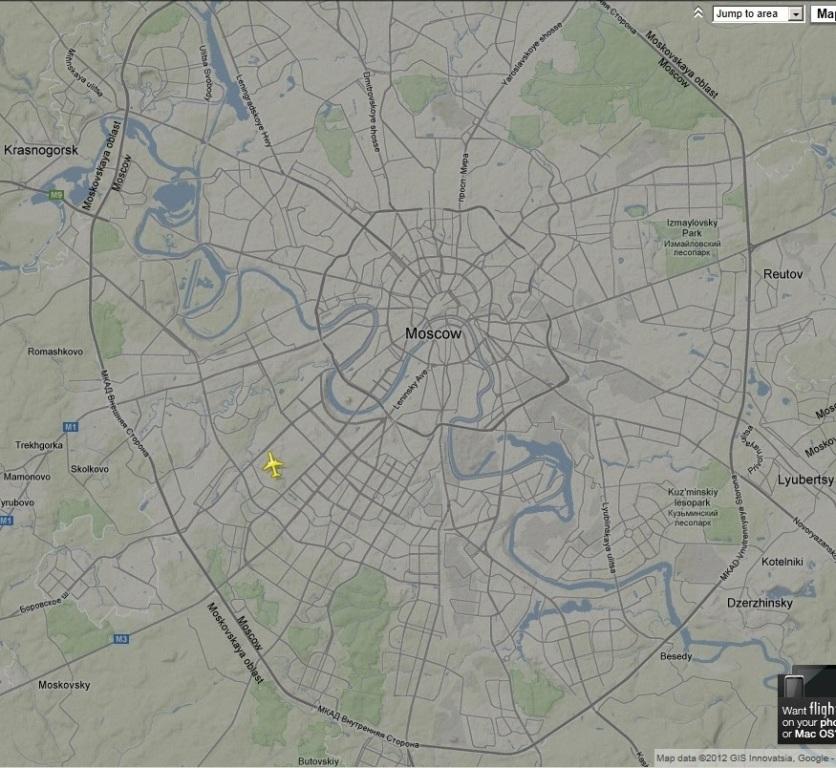Click the double-chevron collapse icon beside Jump to area
Screen dimensions: 836x768
click(698, 13)
